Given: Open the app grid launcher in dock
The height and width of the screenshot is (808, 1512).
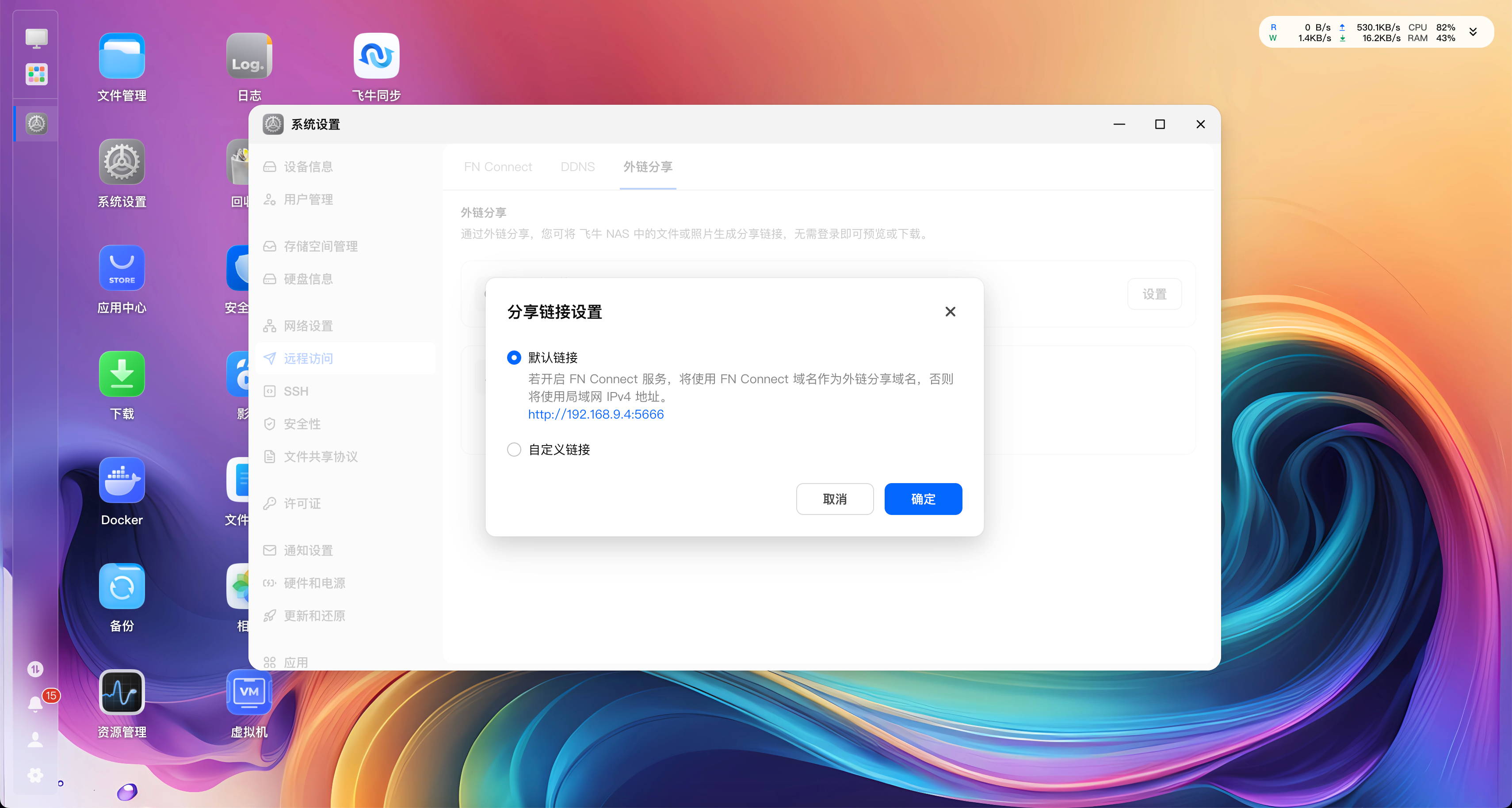Looking at the screenshot, I should [x=36, y=75].
